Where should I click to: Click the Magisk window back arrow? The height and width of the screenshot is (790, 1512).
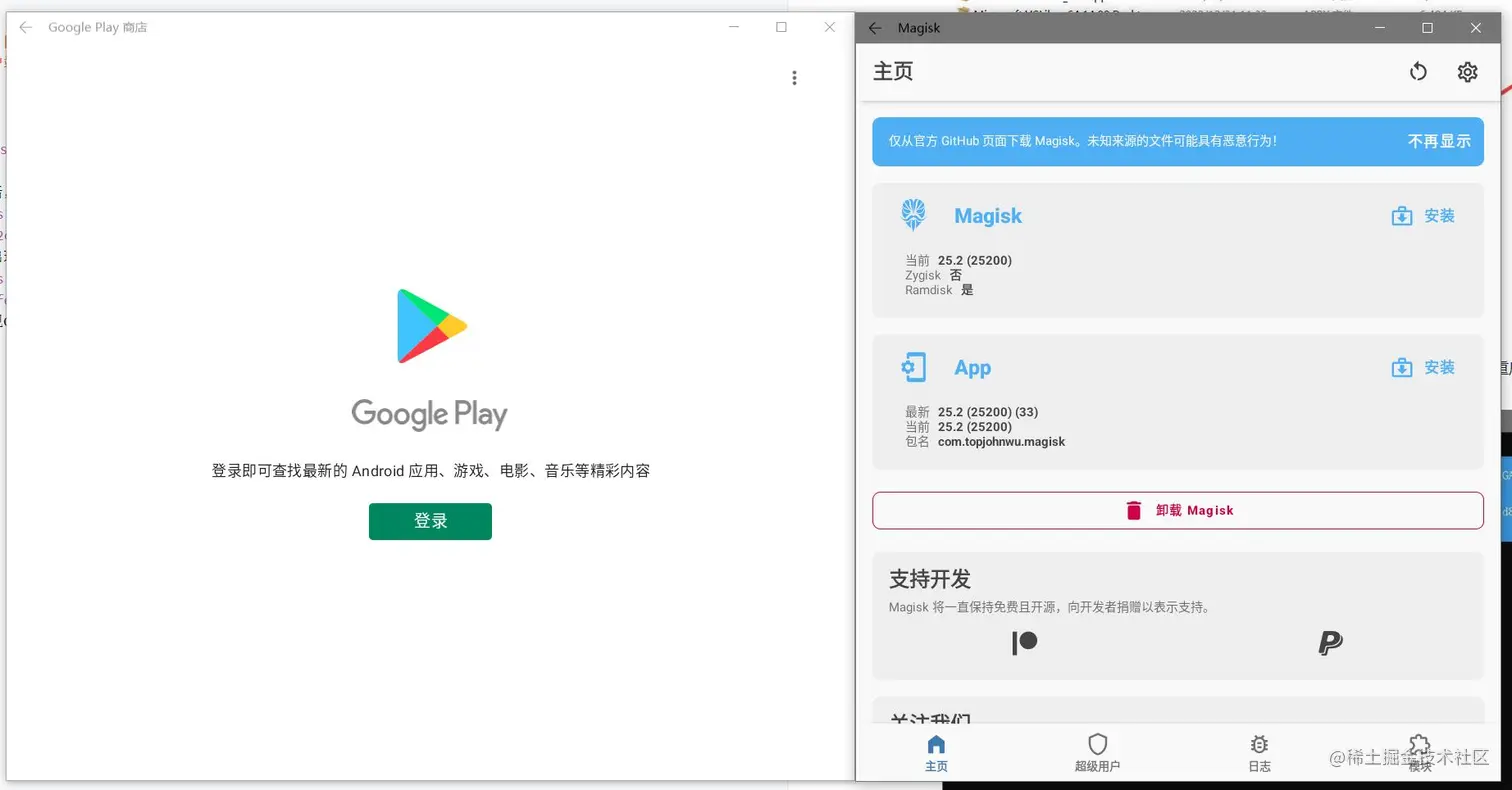pos(875,28)
